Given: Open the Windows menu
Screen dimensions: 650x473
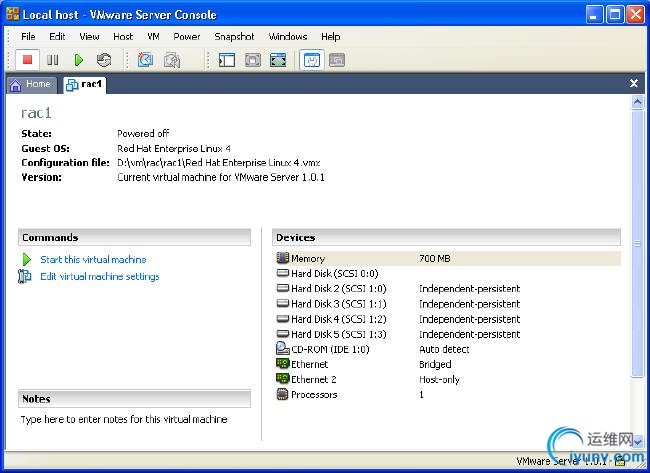Looking at the screenshot, I should coord(288,36).
